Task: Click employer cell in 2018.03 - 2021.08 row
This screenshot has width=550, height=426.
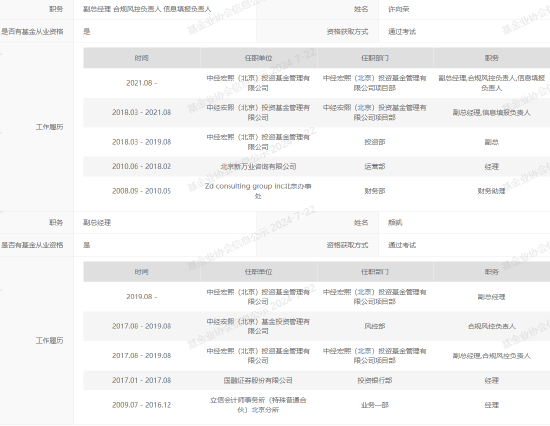Action: coord(258,112)
